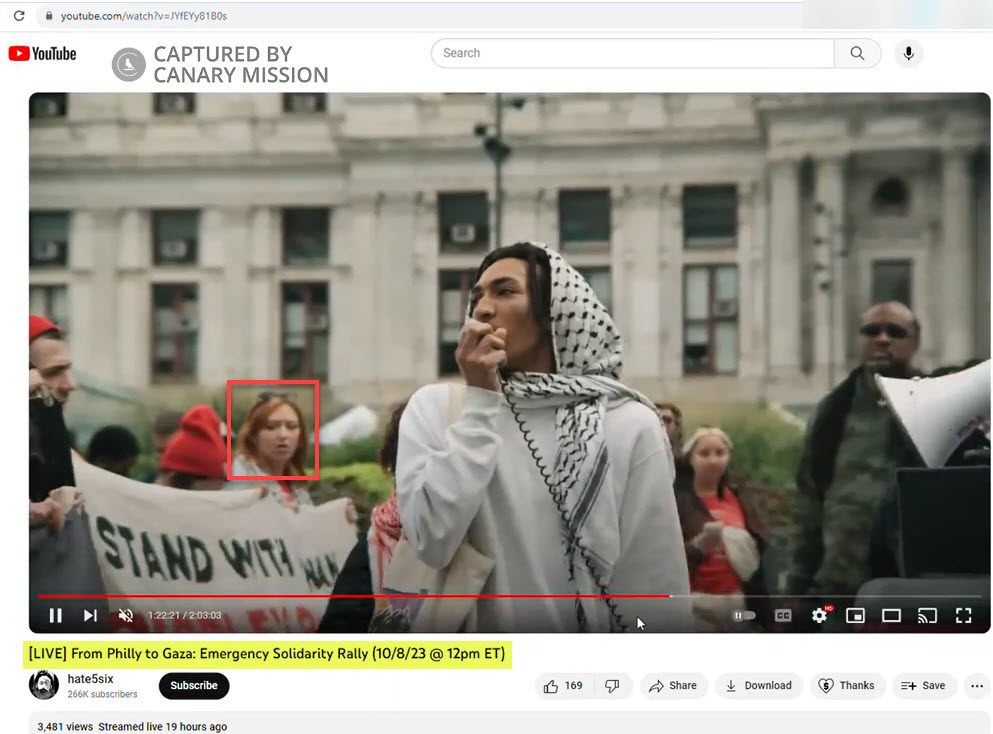Click inside the YouTube search field

[x=630, y=54]
